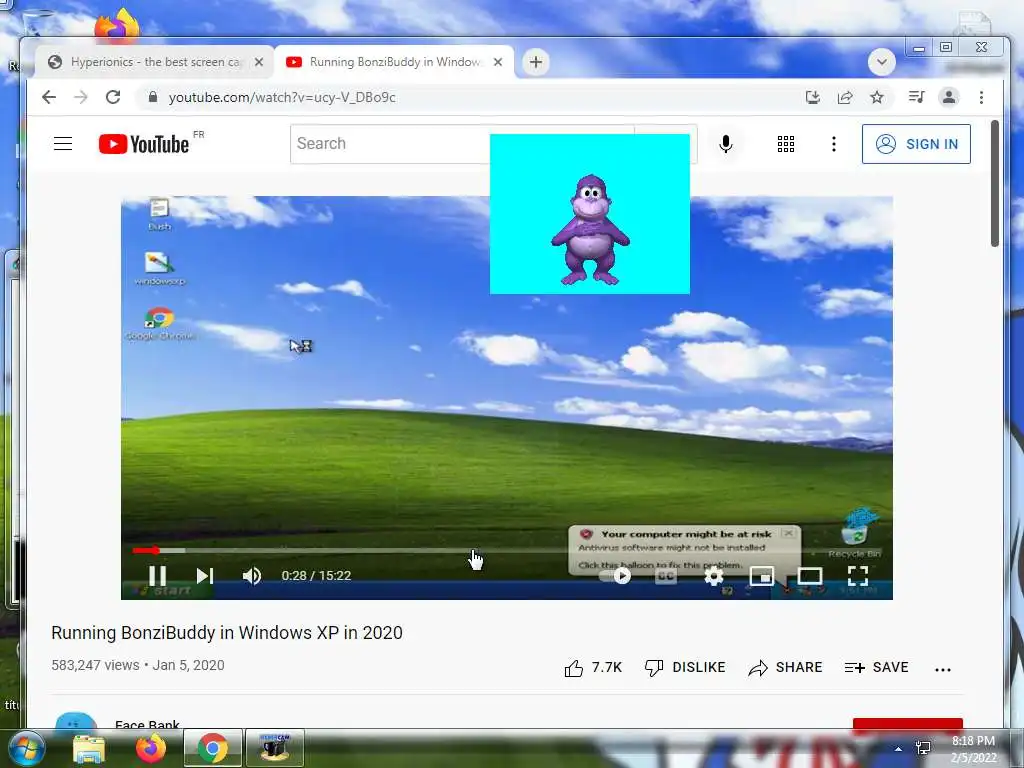Show hidden system tray icons
Screen dimensions: 1024x768
pyautogui.click(x=898, y=749)
